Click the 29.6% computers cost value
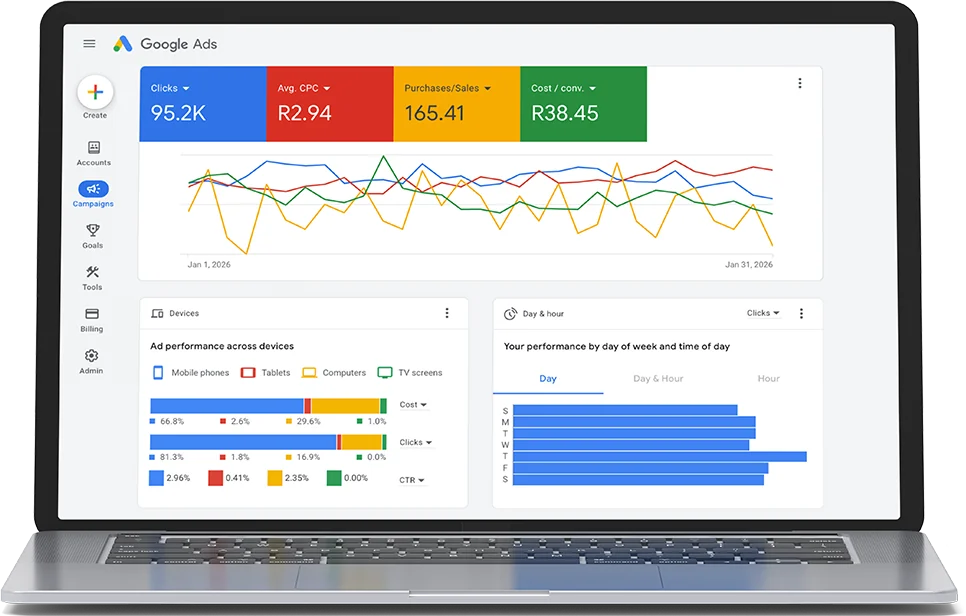This screenshot has width=966, height=616. tap(309, 421)
